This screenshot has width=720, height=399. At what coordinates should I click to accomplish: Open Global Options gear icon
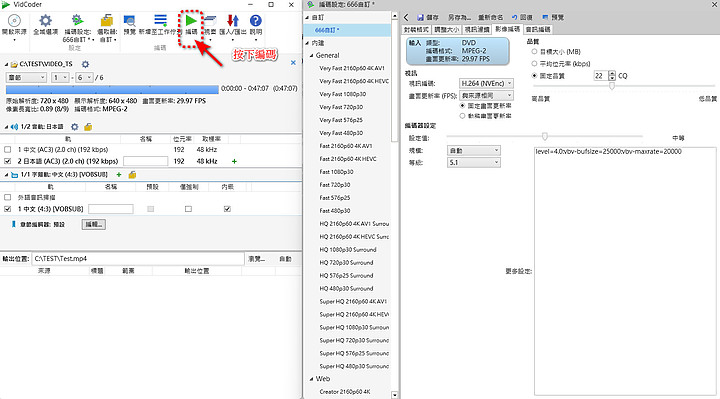point(45,21)
